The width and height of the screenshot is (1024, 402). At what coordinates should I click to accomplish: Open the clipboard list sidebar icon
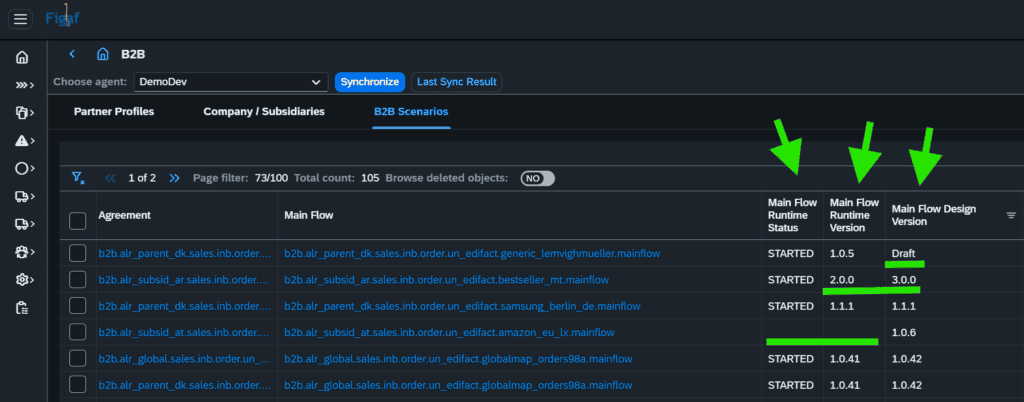tap(22, 307)
